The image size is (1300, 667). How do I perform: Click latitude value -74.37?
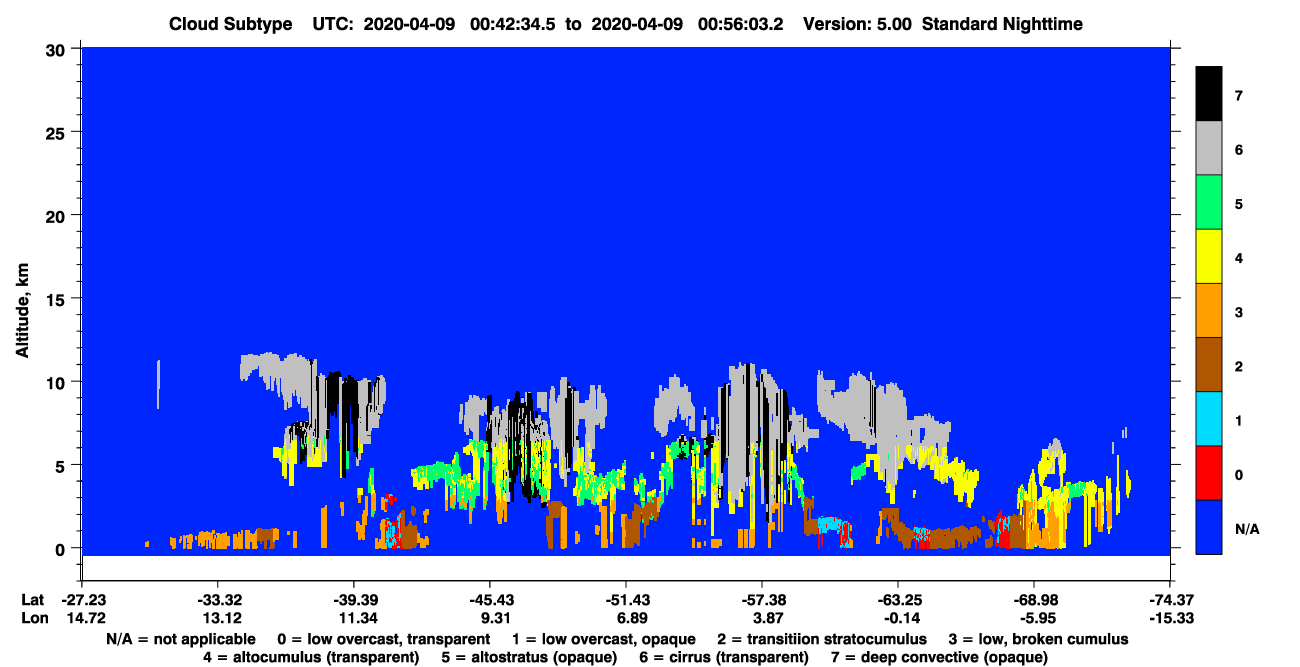point(1170,600)
